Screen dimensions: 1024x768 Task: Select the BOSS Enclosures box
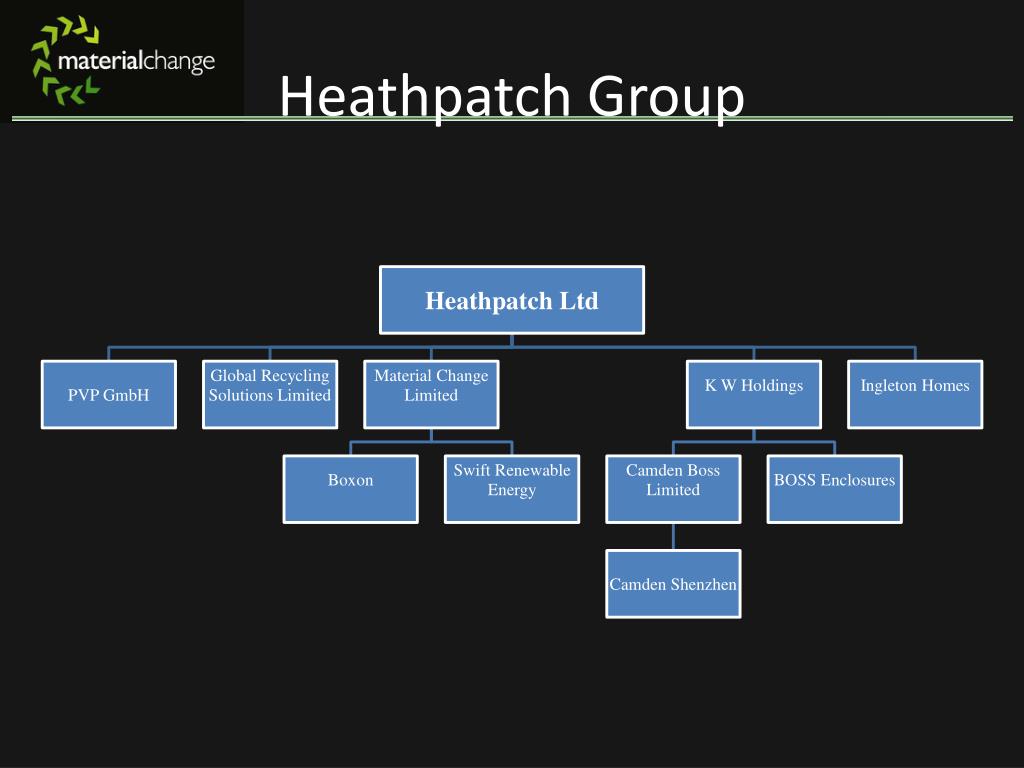[835, 489]
